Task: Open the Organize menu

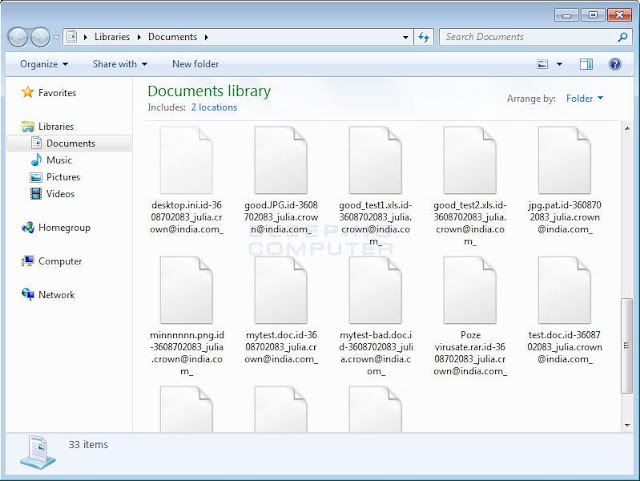Action: tap(44, 64)
